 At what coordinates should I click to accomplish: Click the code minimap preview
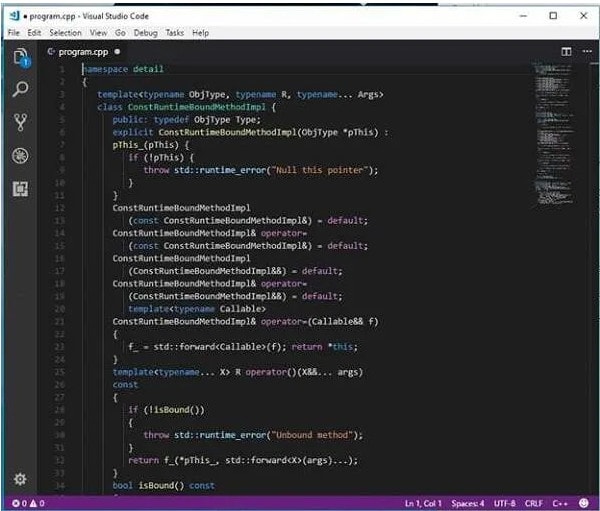coord(553,135)
